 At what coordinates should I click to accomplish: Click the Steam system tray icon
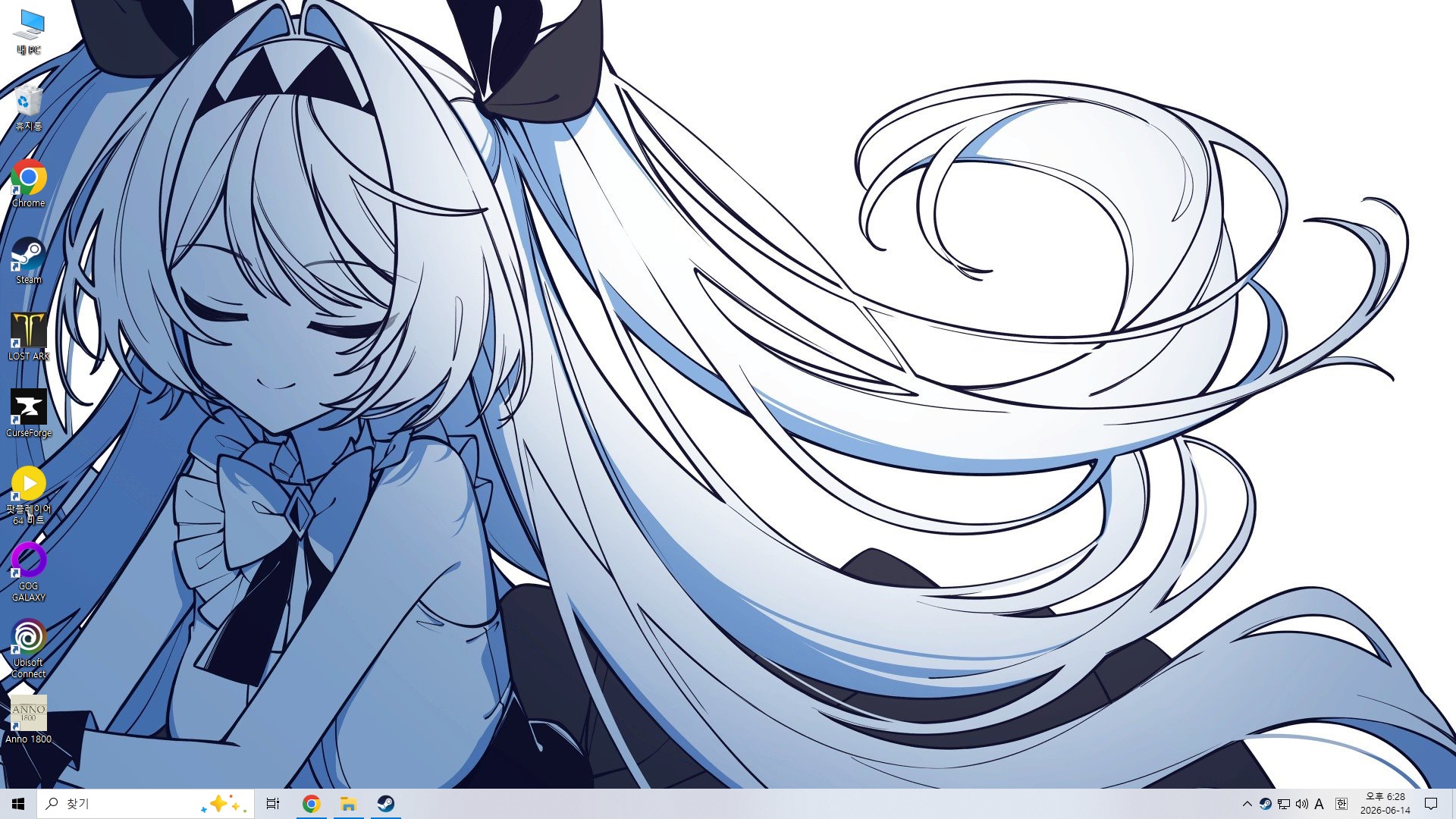tap(1265, 804)
